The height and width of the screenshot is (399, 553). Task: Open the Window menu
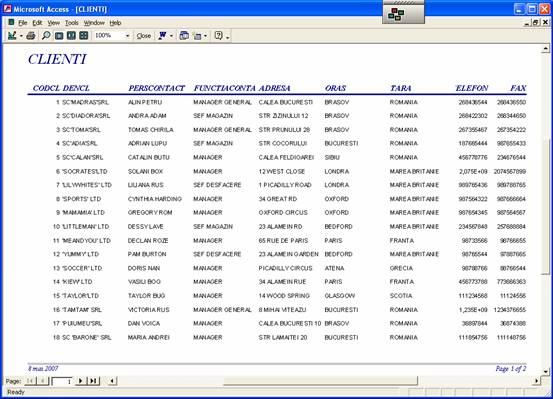[x=94, y=23]
